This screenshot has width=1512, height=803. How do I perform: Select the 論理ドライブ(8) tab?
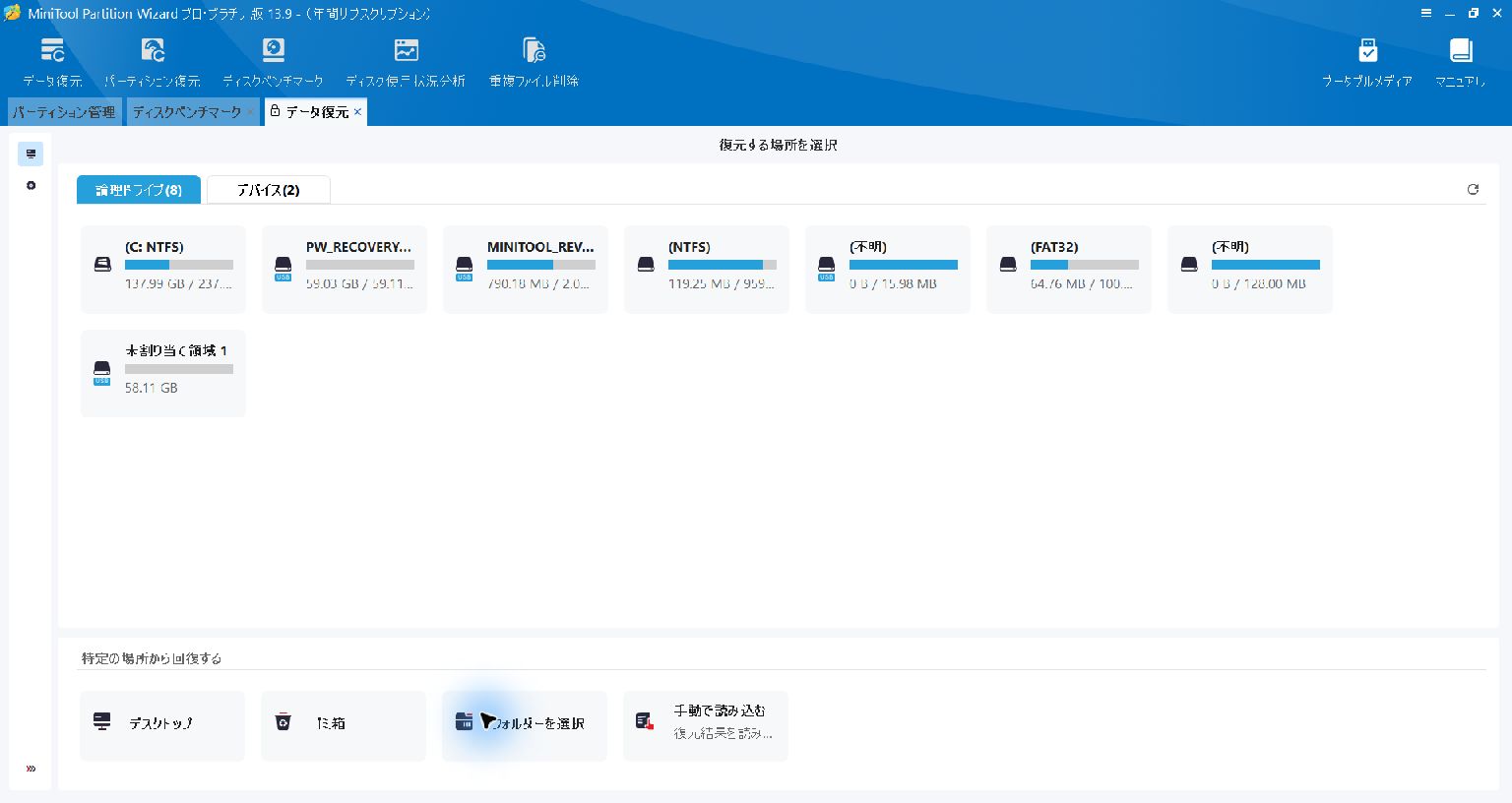[x=139, y=190]
